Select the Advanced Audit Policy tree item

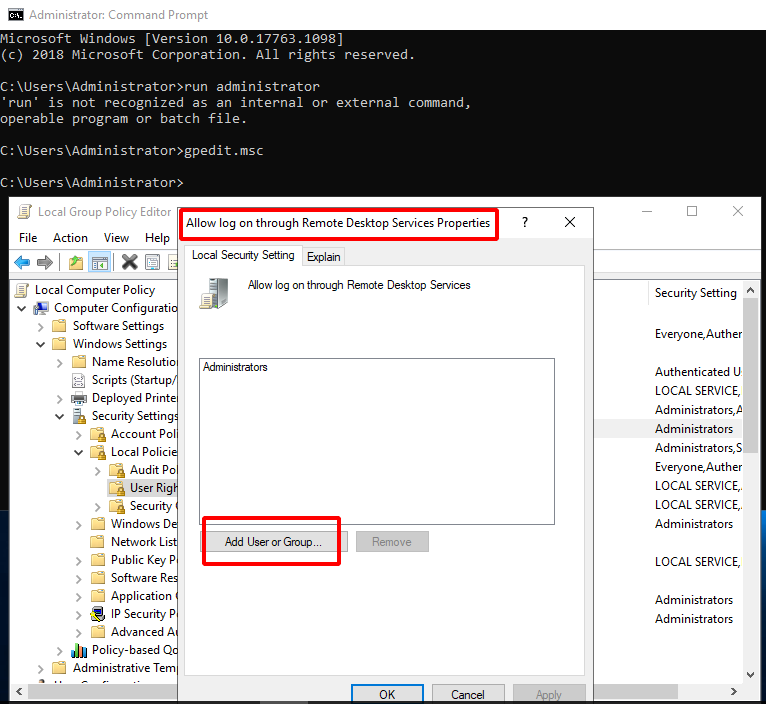[144, 632]
